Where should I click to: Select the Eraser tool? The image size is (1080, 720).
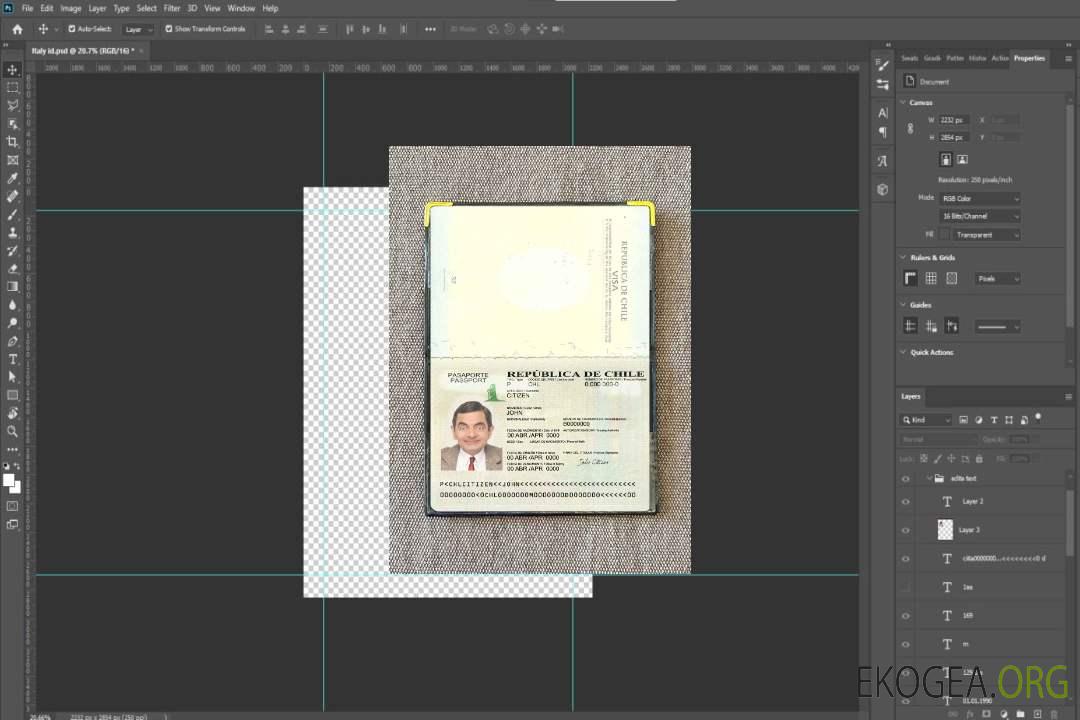(12, 269)
